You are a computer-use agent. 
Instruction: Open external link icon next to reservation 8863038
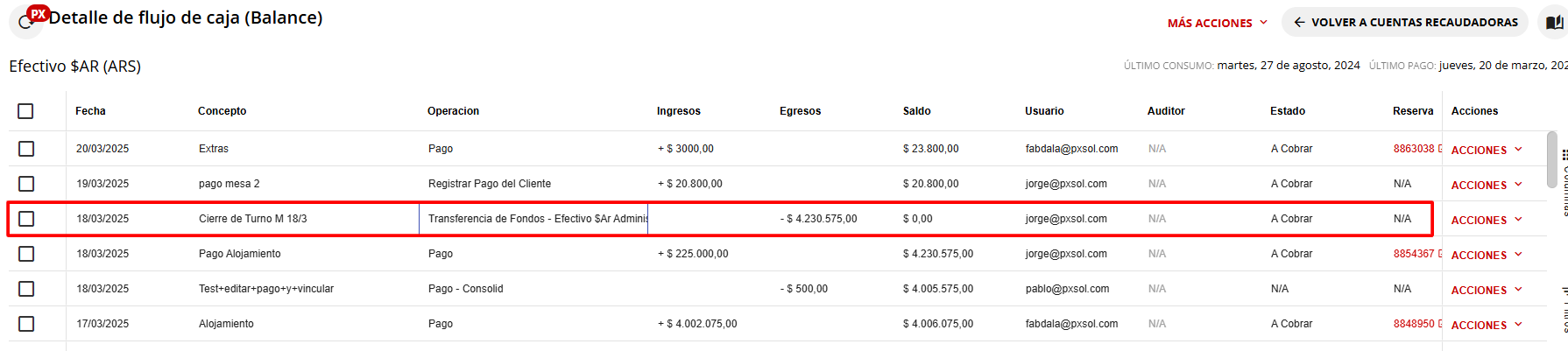pos(1440,149)
